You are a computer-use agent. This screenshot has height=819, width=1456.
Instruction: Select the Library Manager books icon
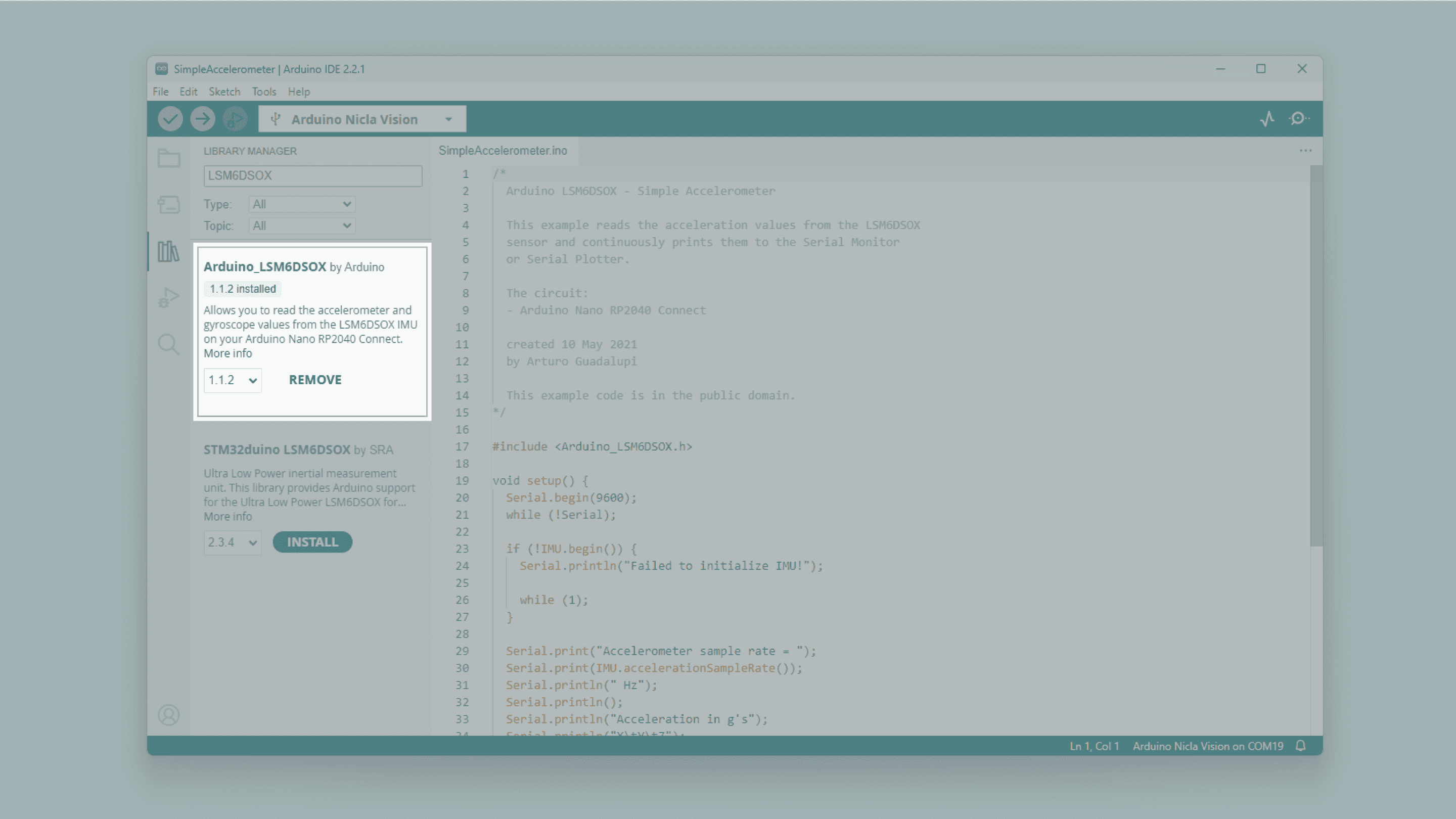click(168, 252)
